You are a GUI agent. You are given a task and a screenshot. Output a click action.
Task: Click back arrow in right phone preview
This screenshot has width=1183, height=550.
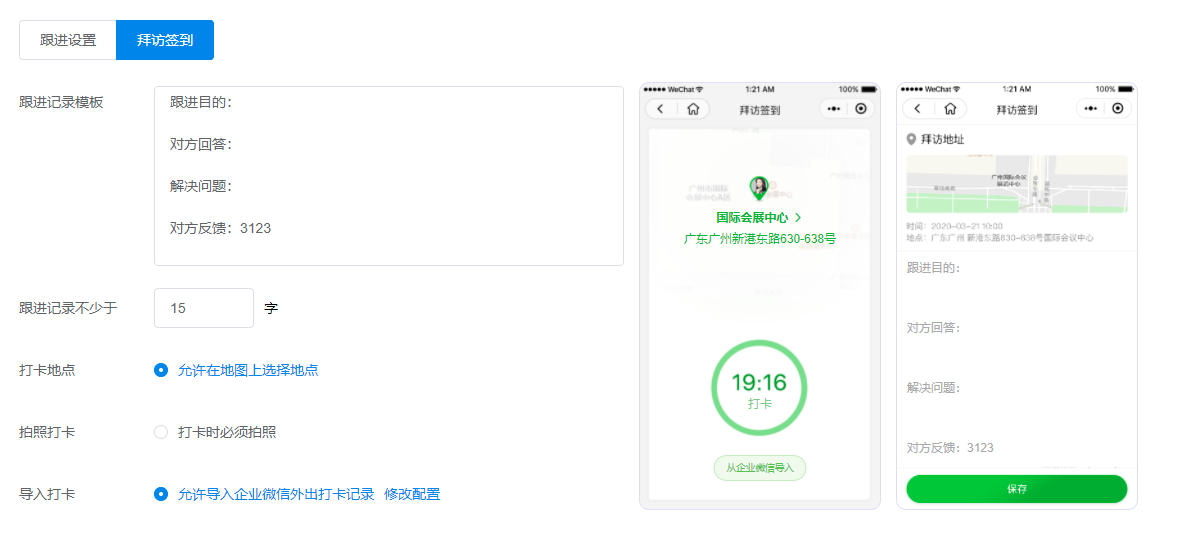click(918, 109)
